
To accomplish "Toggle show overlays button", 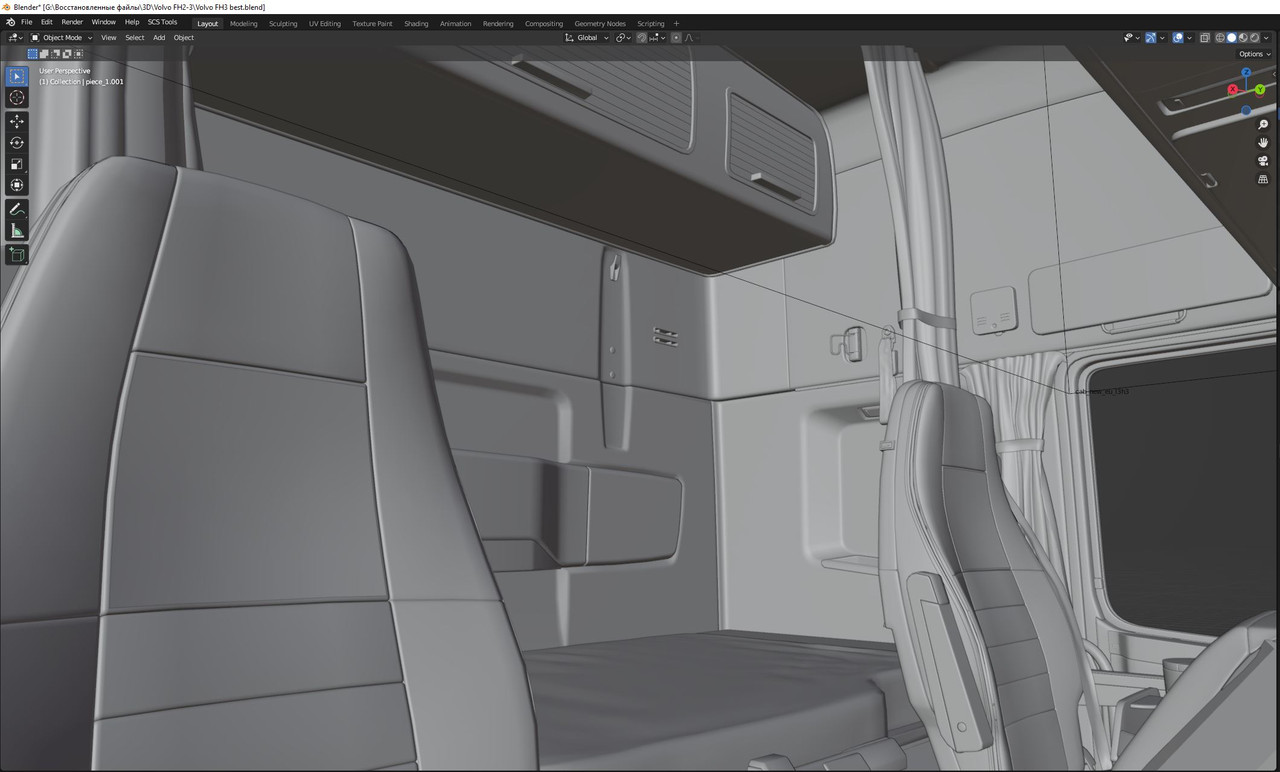I will click(x=1178, y=38).
